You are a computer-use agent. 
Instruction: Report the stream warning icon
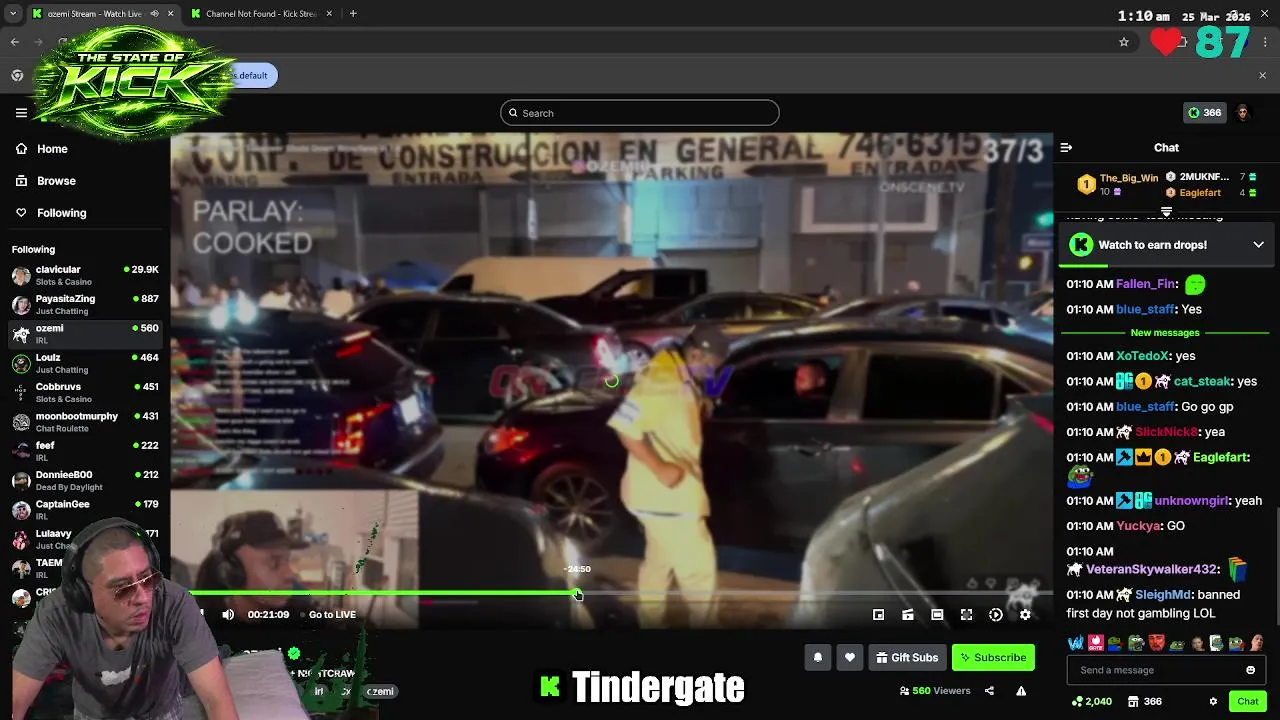[1021, 691]
